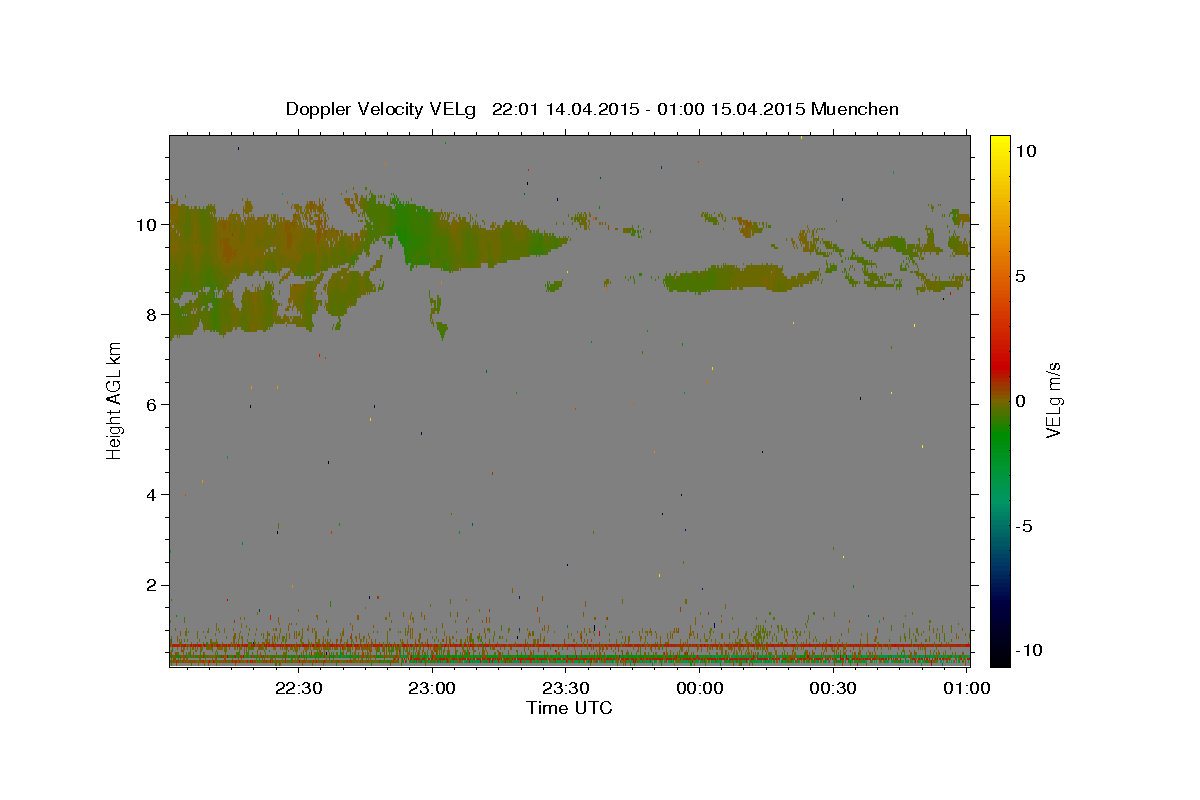Click the colorbar value -10 label

1029,650
